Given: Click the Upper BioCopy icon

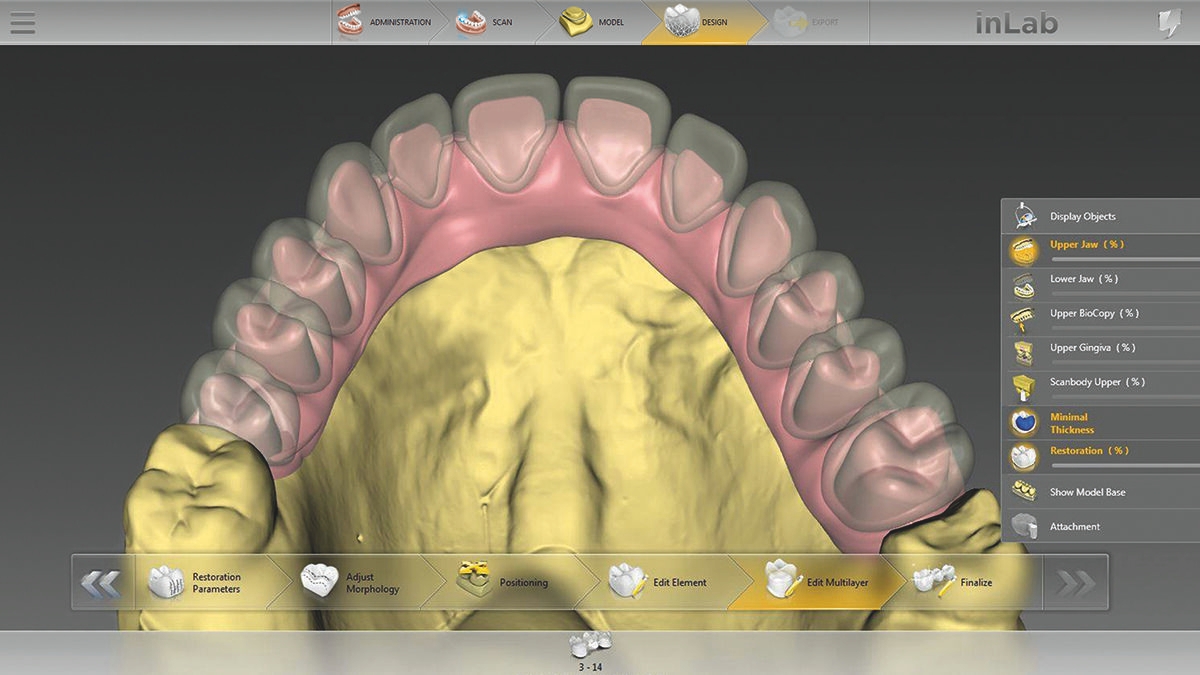Looking at the screenshot, I should (1023, 316).
